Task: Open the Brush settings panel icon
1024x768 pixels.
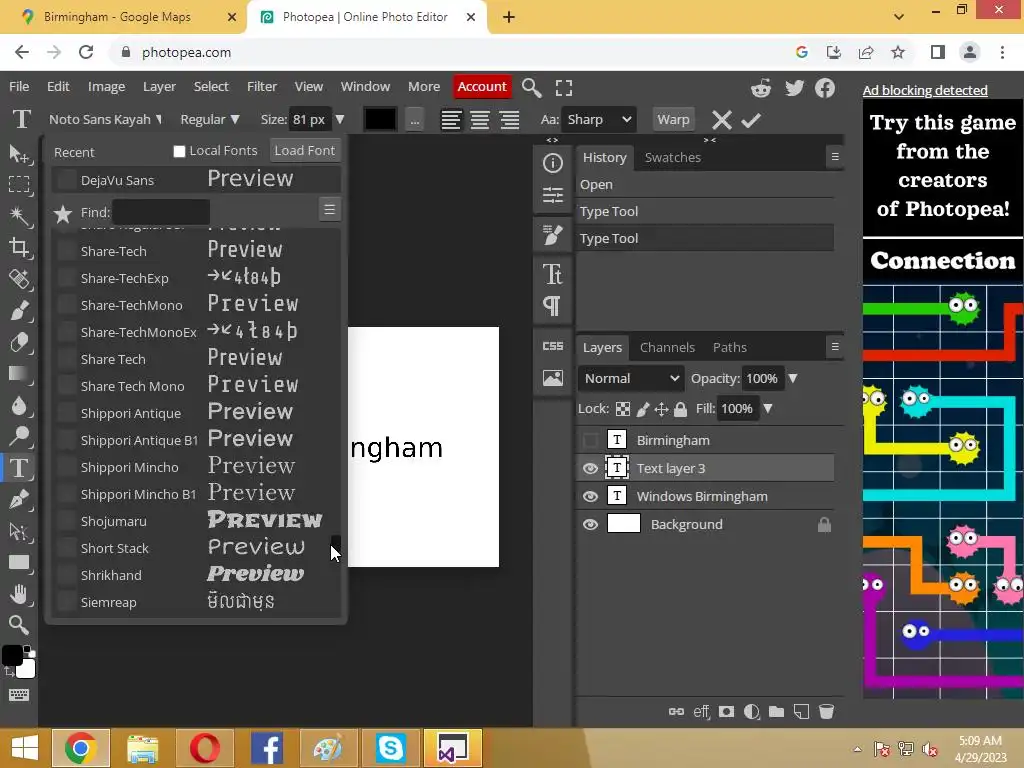Action: (552, 234)
